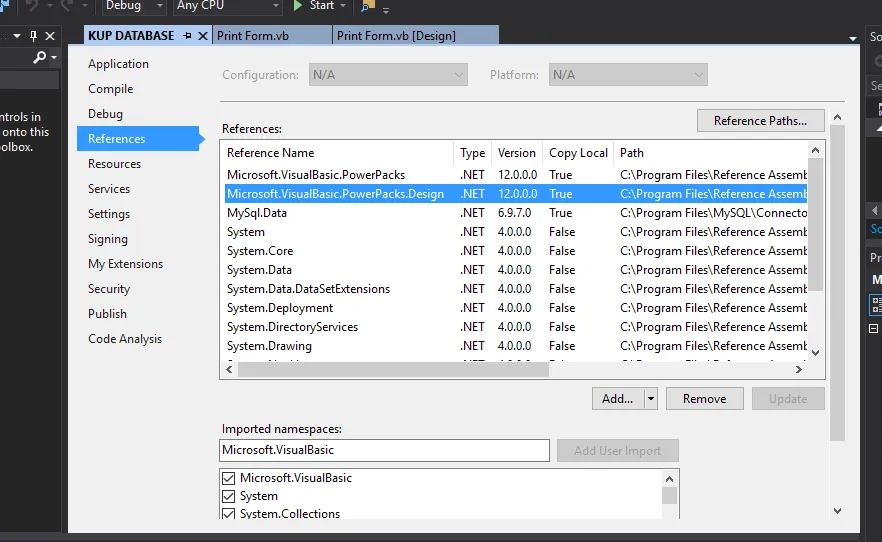
Task: Click the references list horizontal scrollbar thumb
Action: 393,369
